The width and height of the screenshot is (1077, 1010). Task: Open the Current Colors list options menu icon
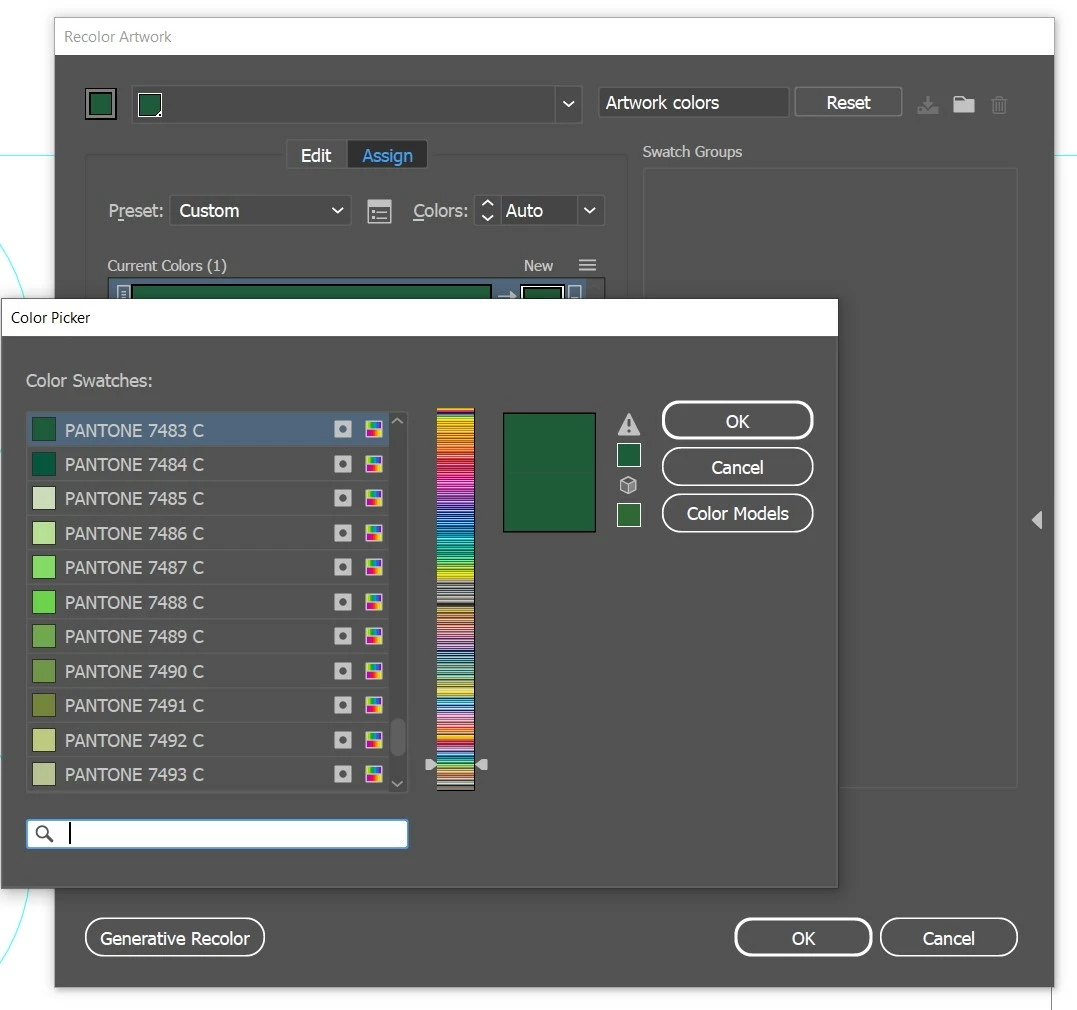(x=587, y=265)
